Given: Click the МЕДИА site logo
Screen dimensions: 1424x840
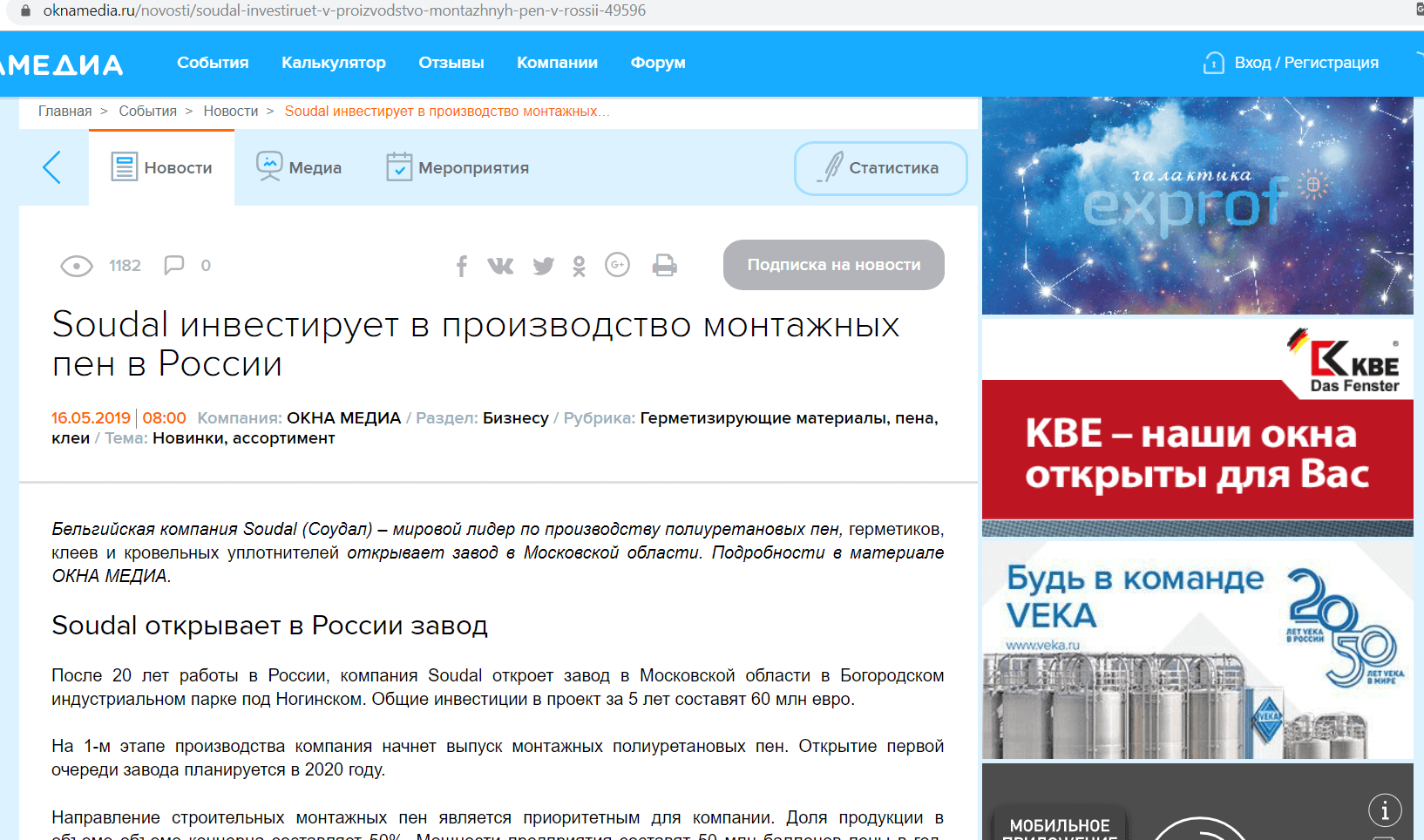Looking at the screenshot, I should pyautogui.click(x=62, y=64).
